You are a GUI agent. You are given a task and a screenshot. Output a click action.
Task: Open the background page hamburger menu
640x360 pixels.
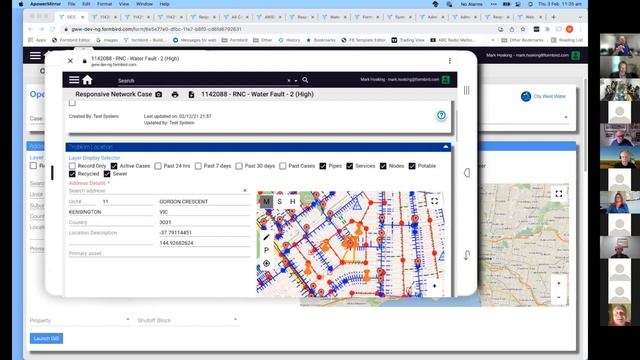(35, 55)
